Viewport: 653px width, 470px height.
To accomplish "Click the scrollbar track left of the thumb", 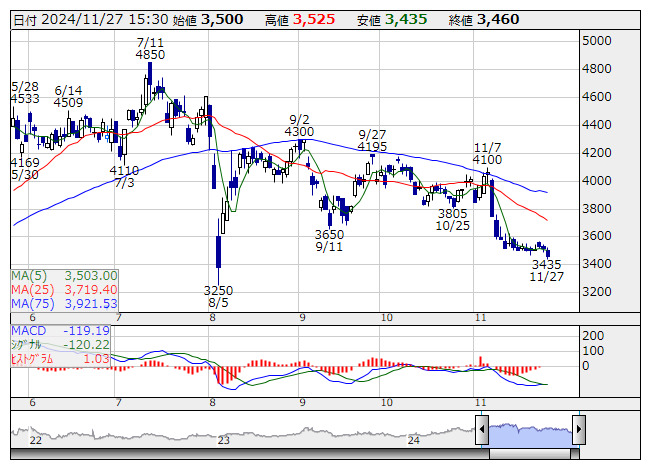I will [250, 454].
